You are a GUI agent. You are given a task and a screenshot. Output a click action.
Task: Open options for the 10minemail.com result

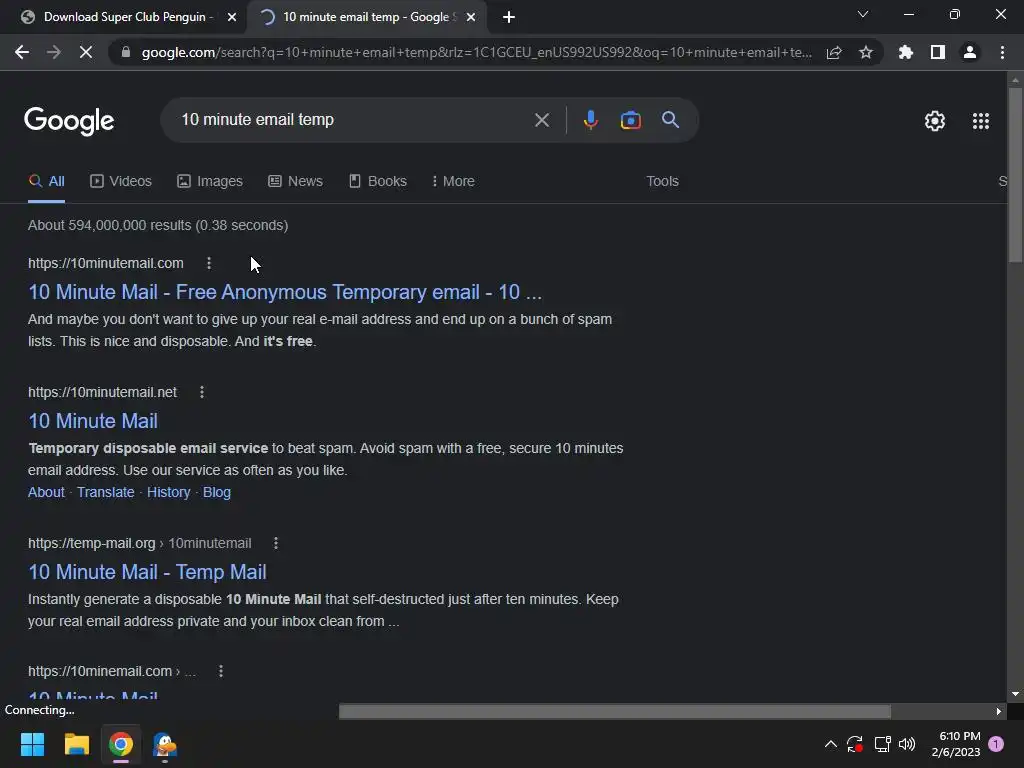pyautogui.click(x=221, y=671)
